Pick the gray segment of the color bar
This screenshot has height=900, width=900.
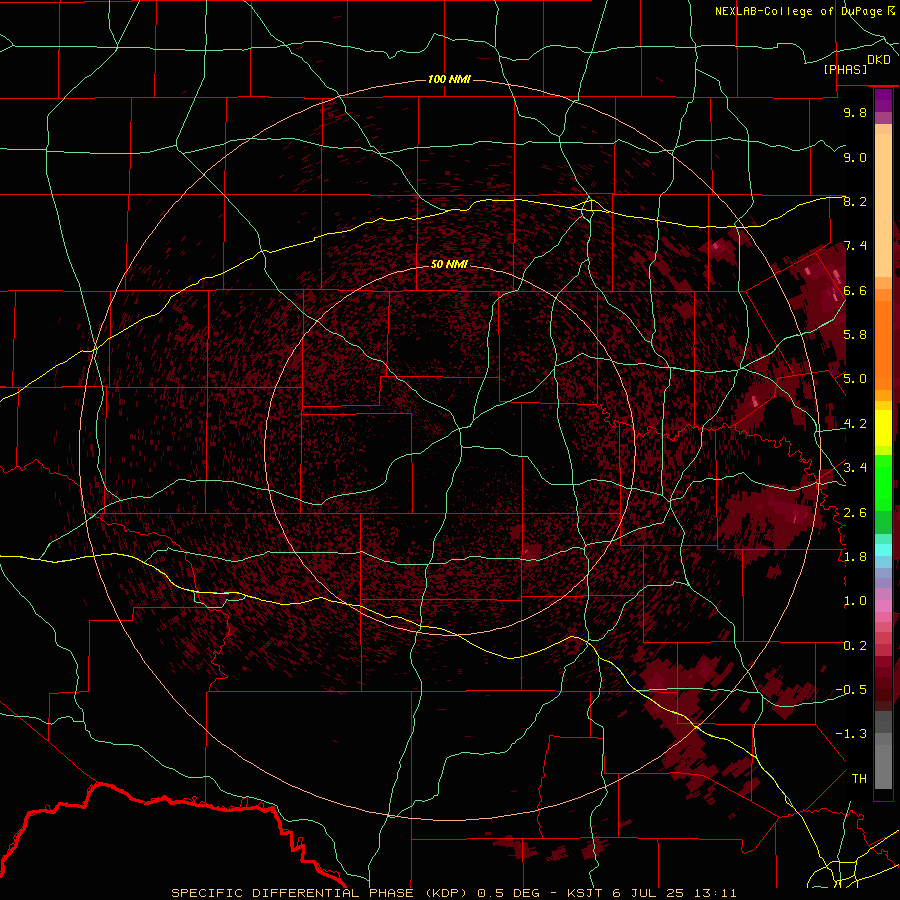tap(883, 752)
